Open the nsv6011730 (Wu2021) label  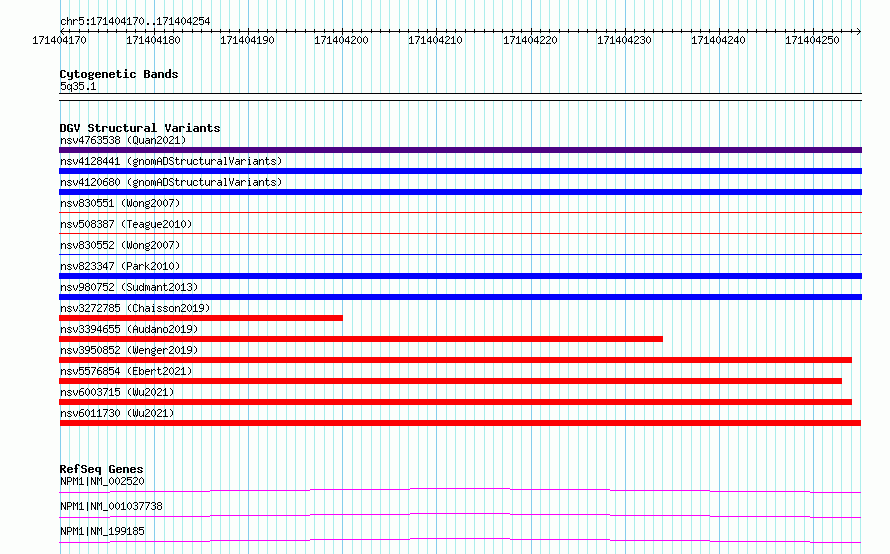117,413
